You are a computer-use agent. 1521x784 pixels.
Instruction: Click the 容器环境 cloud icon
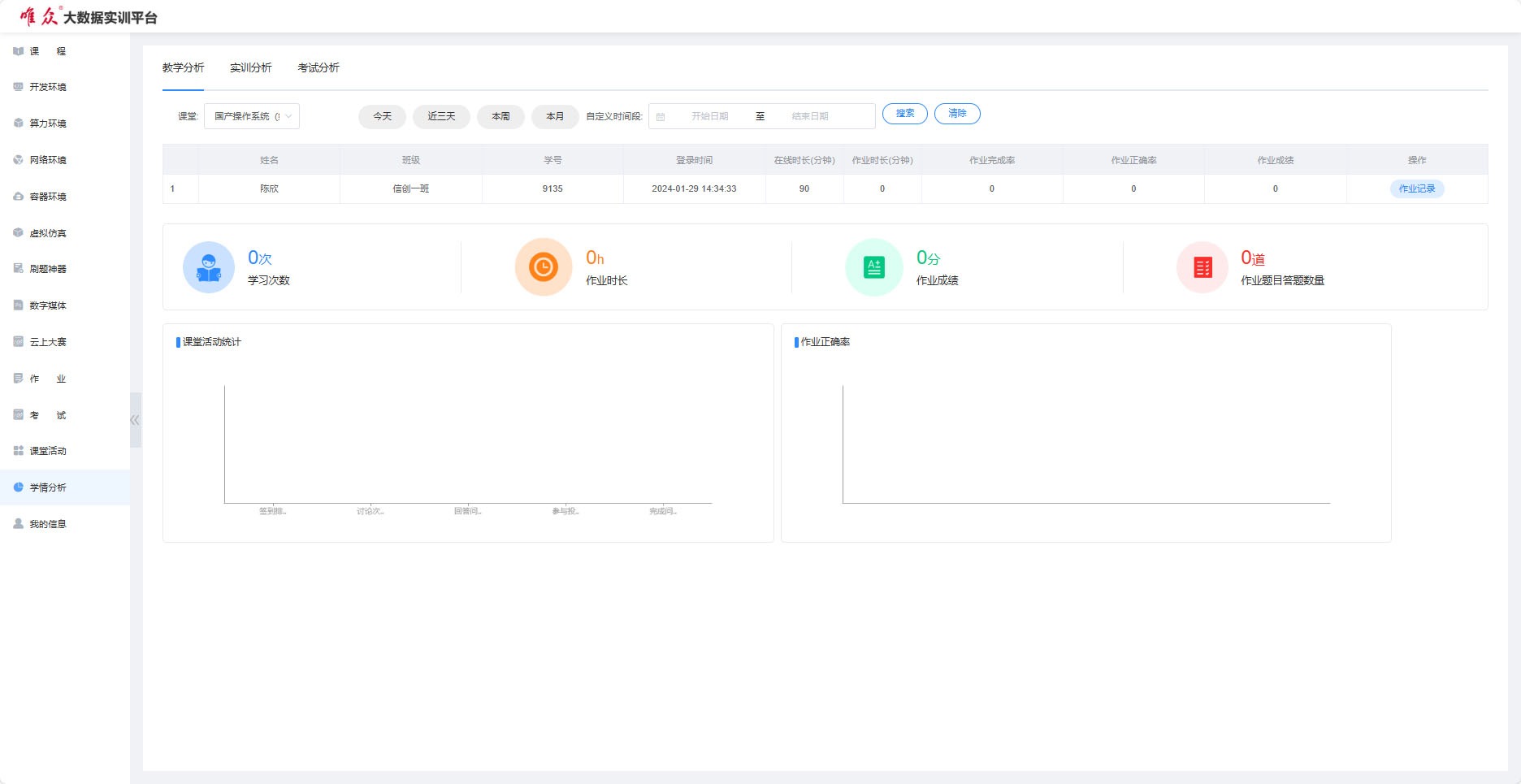point(18,197)
